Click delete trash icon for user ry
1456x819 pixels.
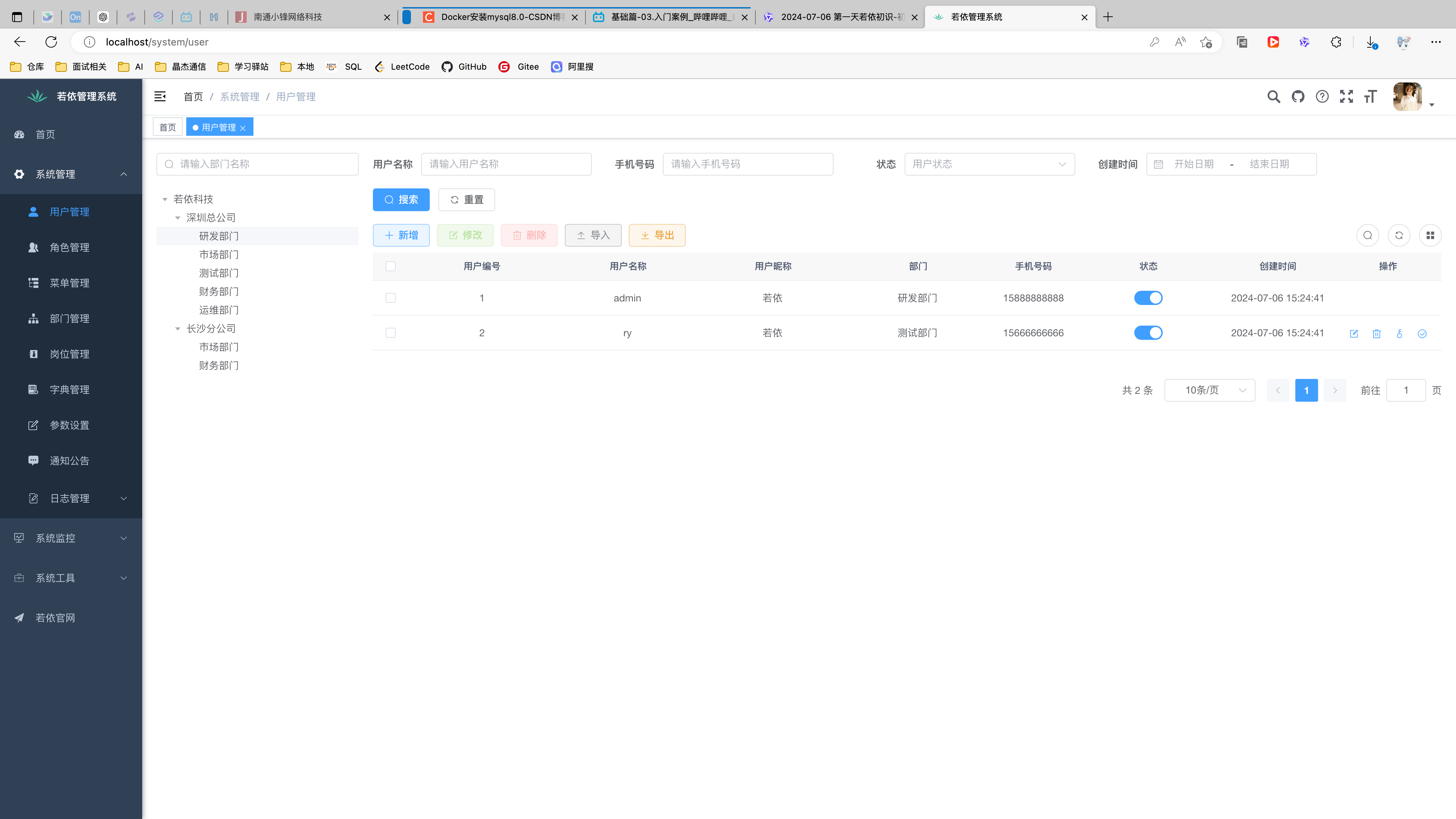(x=1376, y=333)
